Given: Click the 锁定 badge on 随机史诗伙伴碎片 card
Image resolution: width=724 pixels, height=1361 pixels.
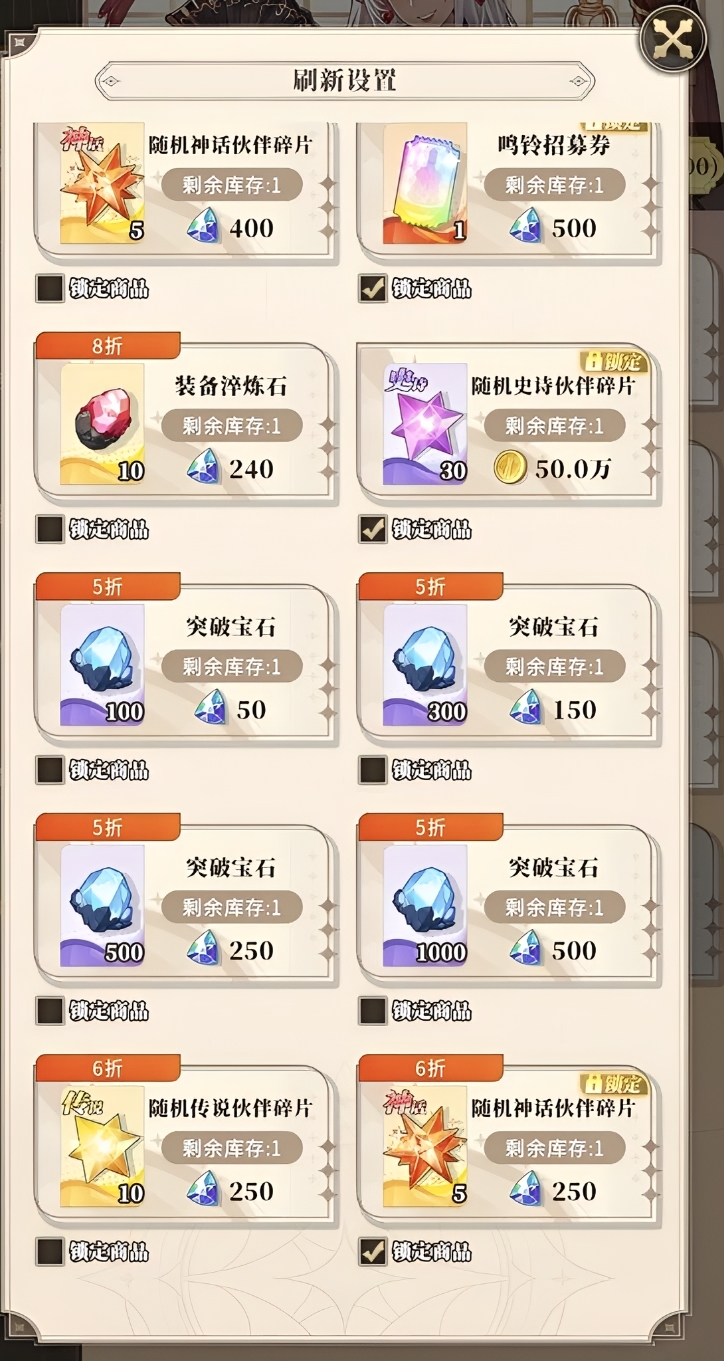Looking at the screenshot, I should tap(615, 361).
